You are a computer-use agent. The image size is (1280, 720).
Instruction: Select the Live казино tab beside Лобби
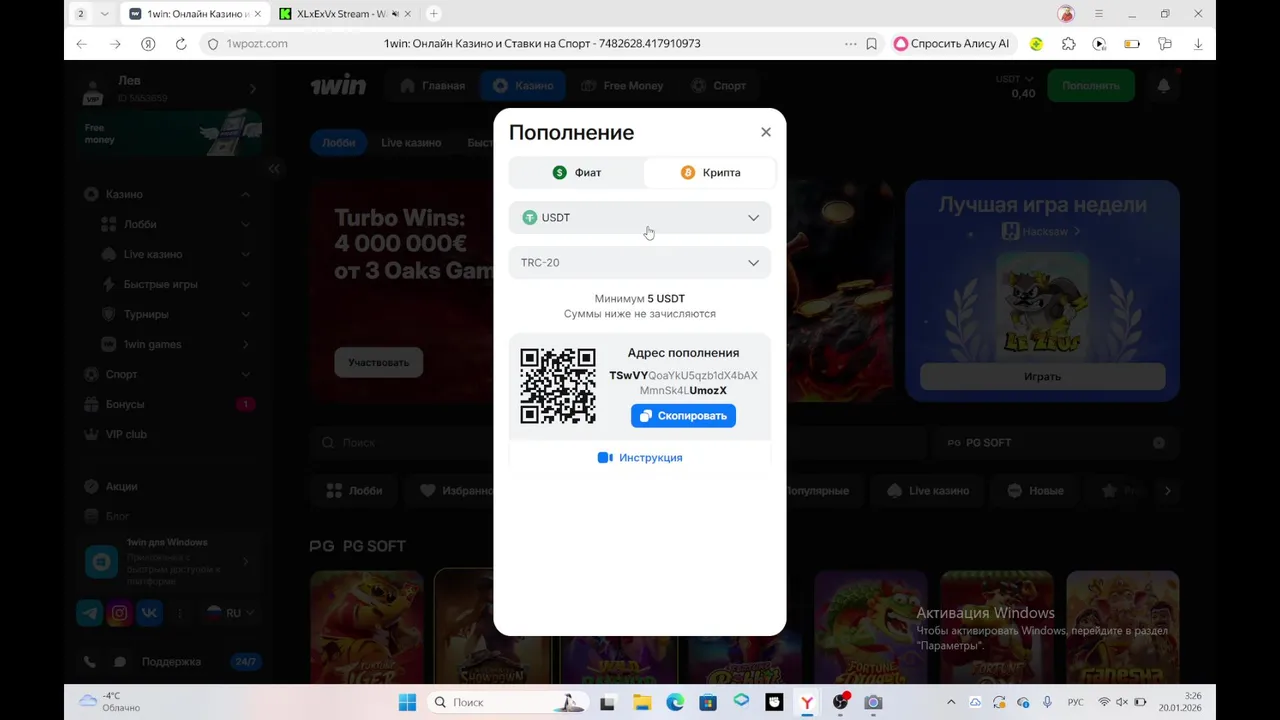click(411, 143)
